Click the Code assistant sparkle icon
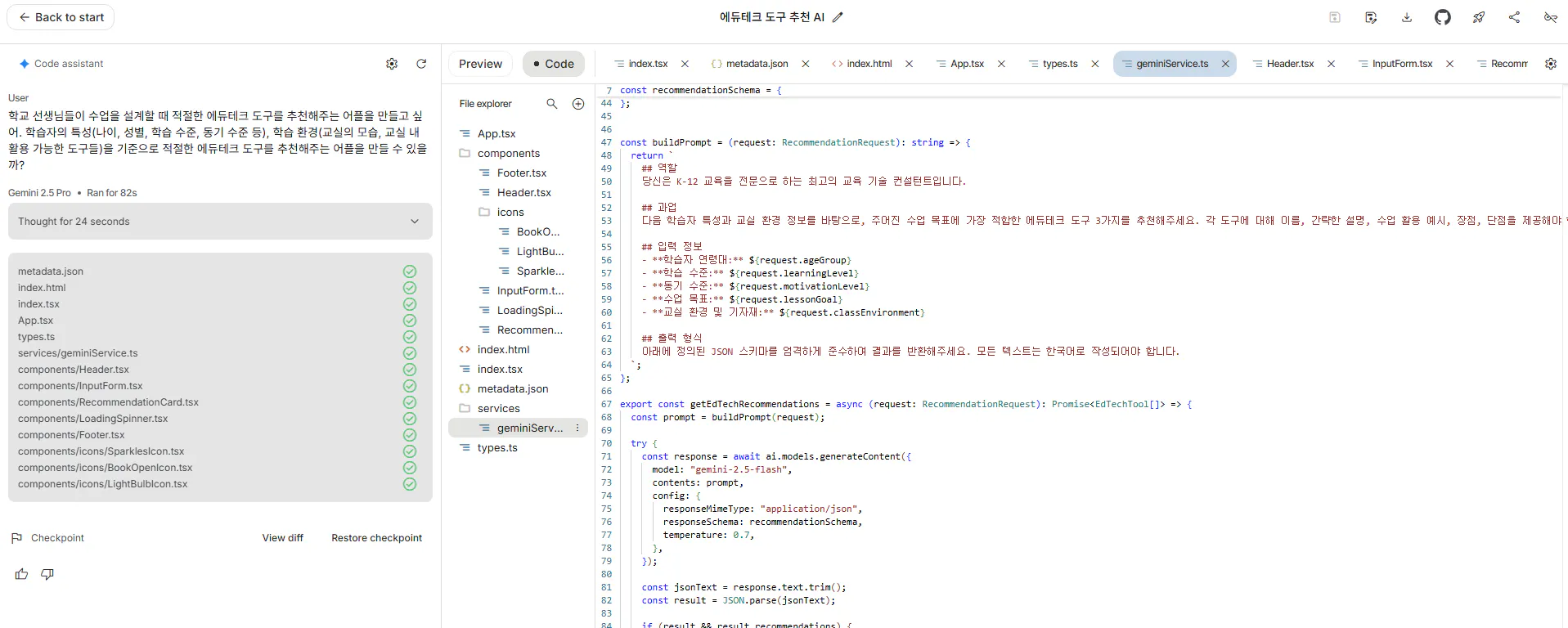1568x628 pixels. click(x=25, y=64)
